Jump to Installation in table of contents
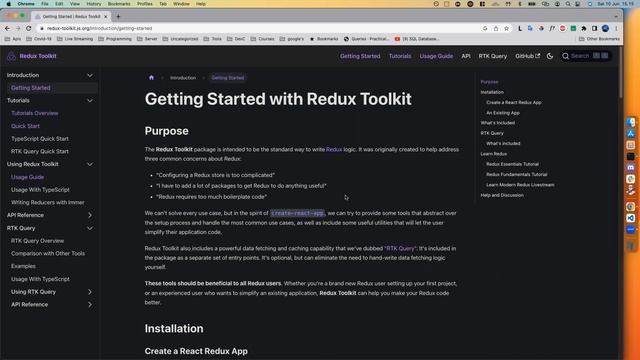The width and height of the screenshot is (640, 360). coord(492,92)
